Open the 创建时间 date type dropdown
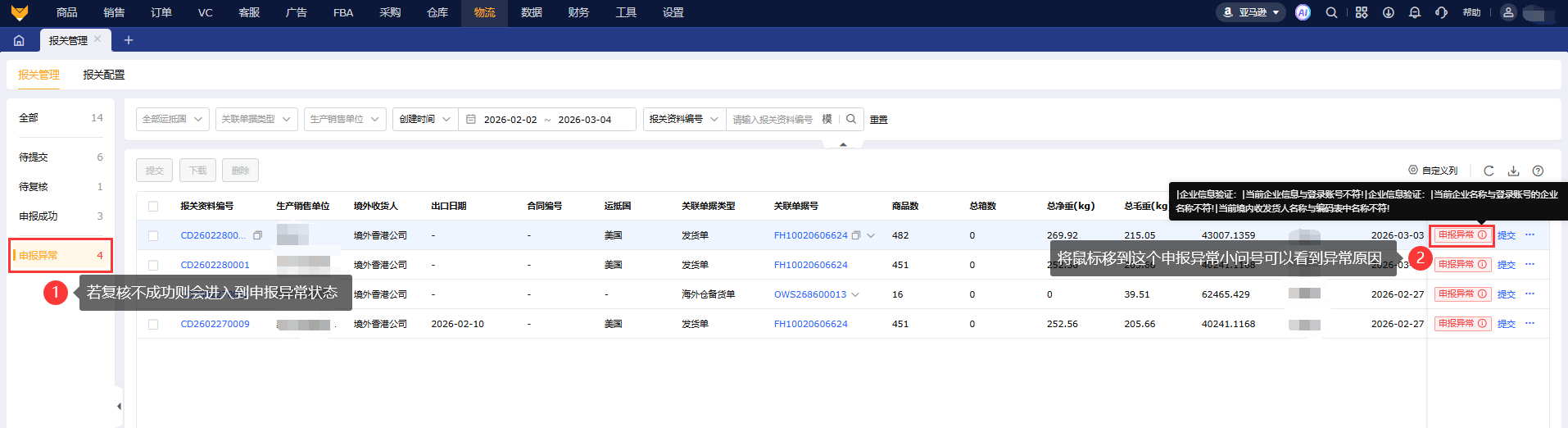Screen dimensions: 1568x428 [x=425, y=119]
